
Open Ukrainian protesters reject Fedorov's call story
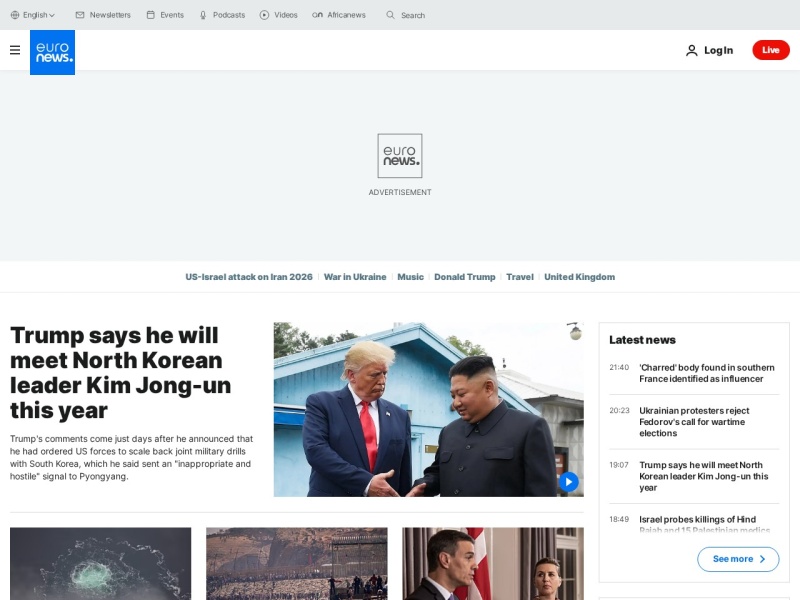pyautogui.click(x=694, y=422)
